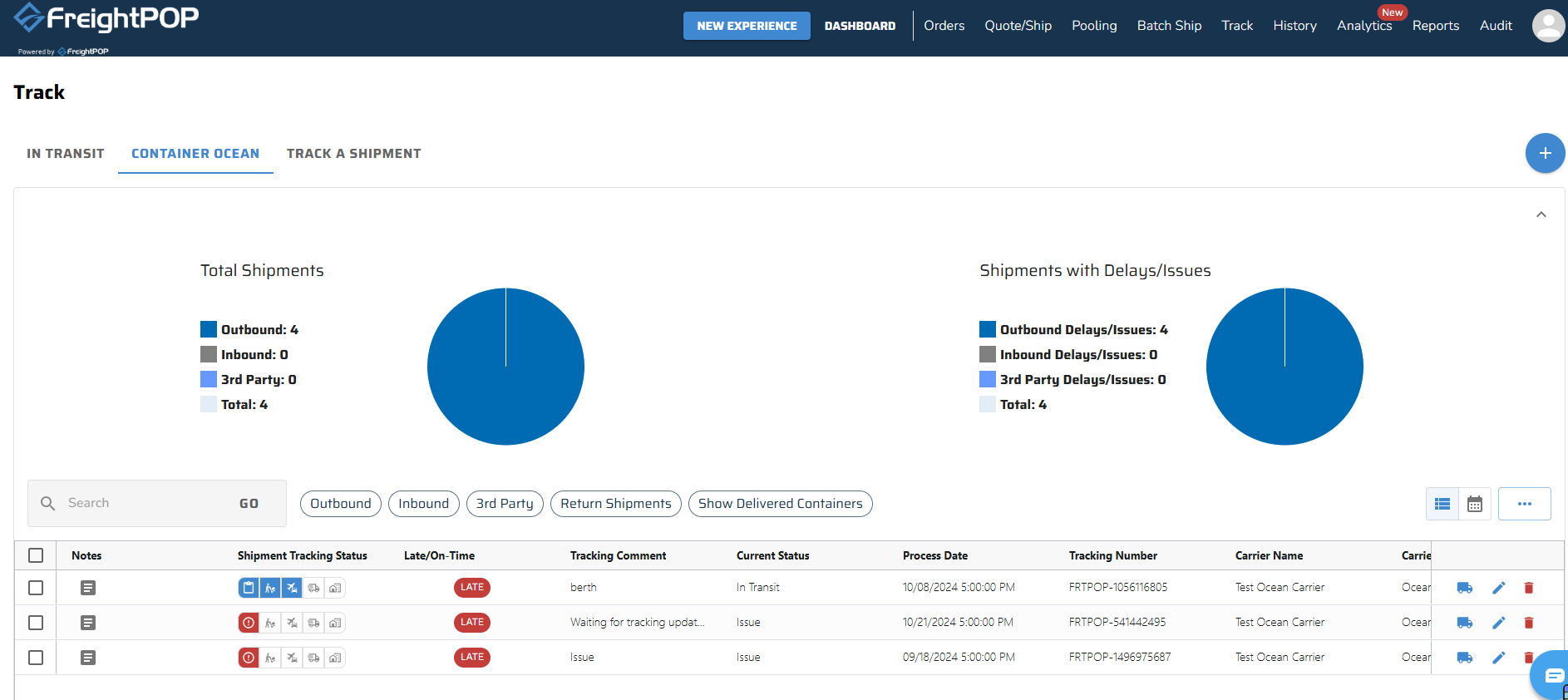Switch to list view icon

coord(1442,504)
